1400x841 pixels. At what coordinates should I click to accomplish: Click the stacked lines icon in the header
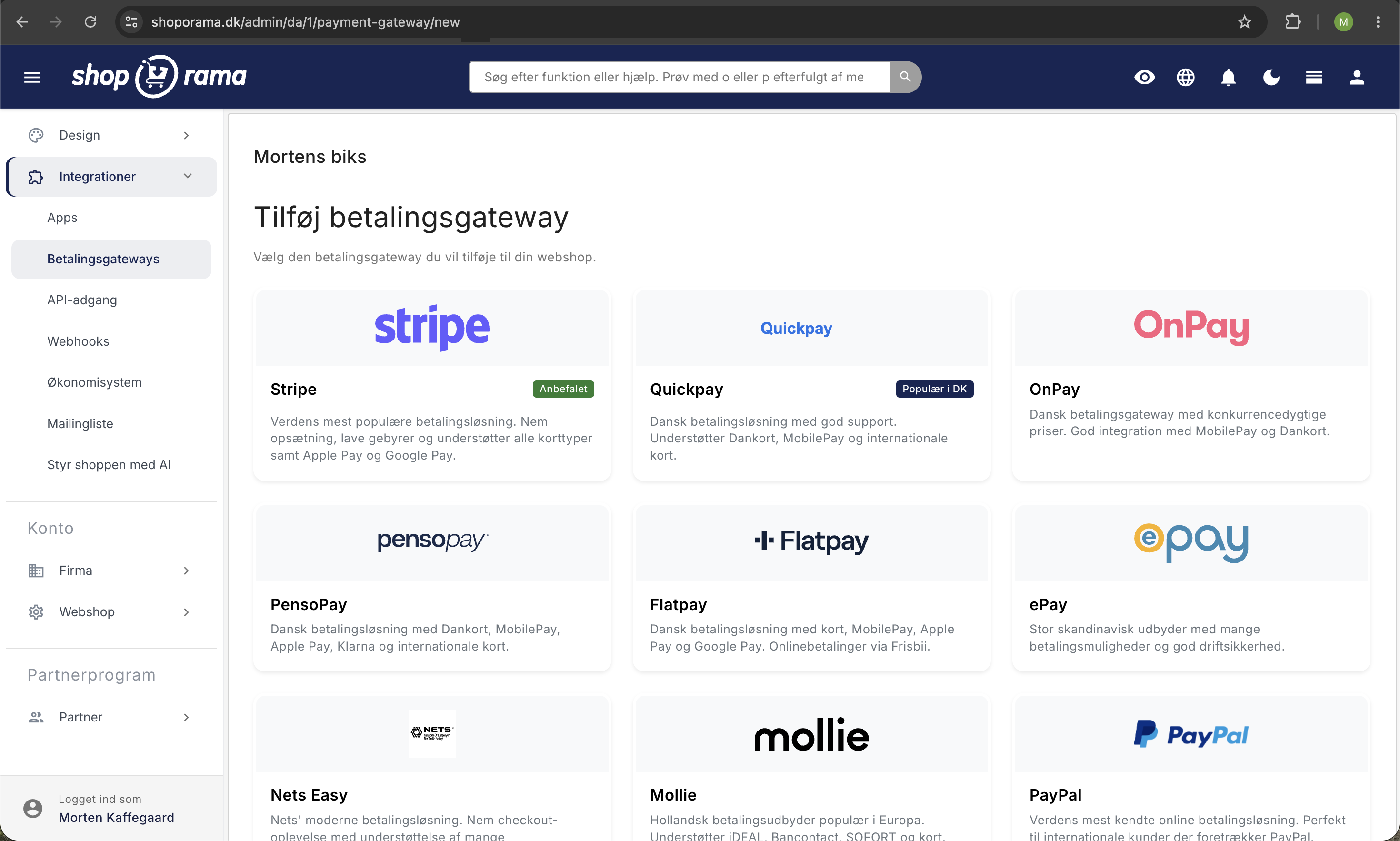(1314, 77)
